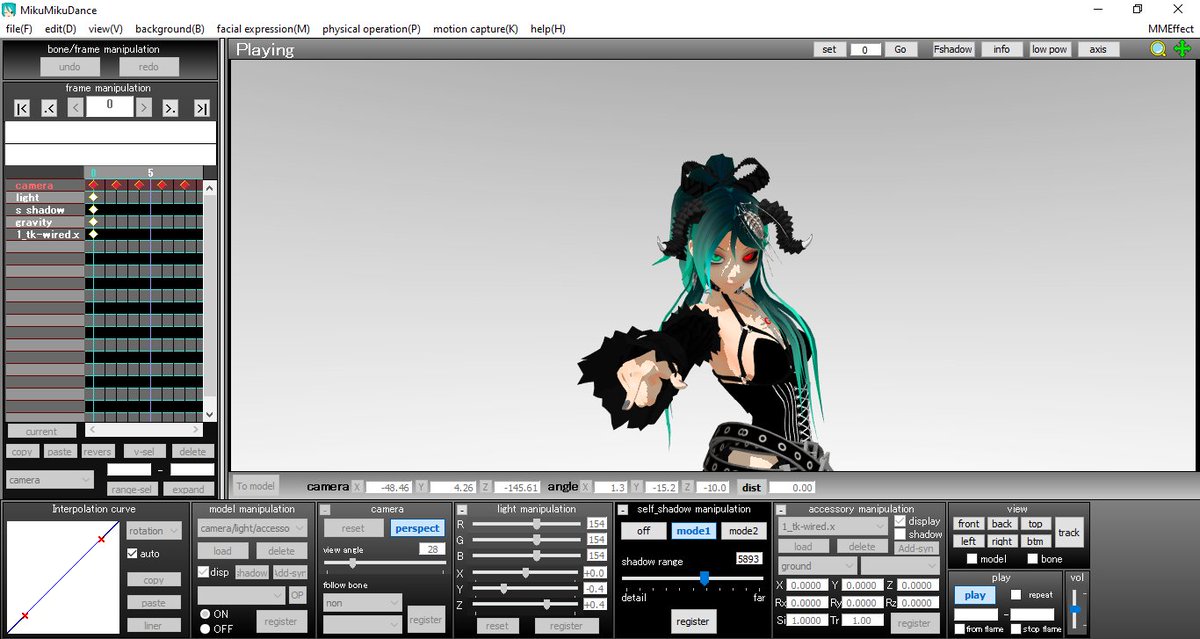Open the motion capture(K) menu
This screenshot has width=1200, height=639.
click(476, 29)
